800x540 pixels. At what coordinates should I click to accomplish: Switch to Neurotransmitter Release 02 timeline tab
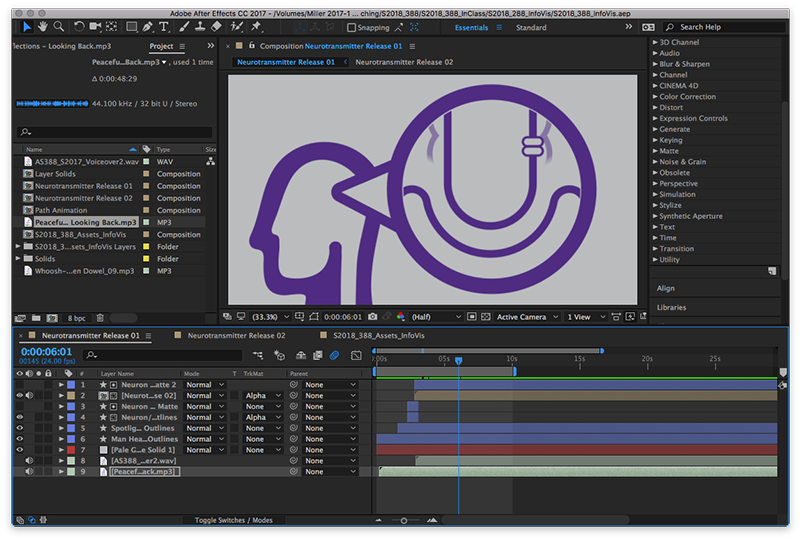pos(236,336)
